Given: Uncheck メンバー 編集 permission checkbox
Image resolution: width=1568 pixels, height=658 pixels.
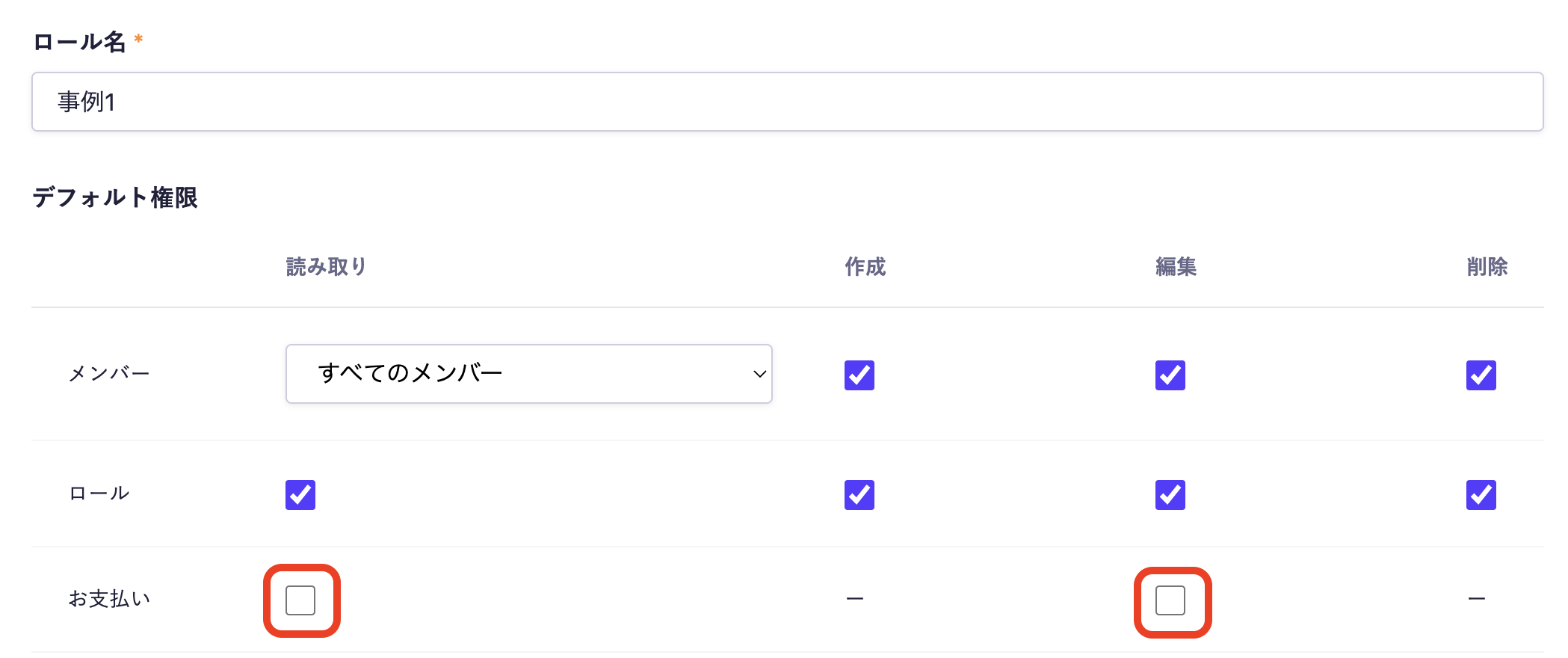Looking at the screenshot, I should (1170, 375).
